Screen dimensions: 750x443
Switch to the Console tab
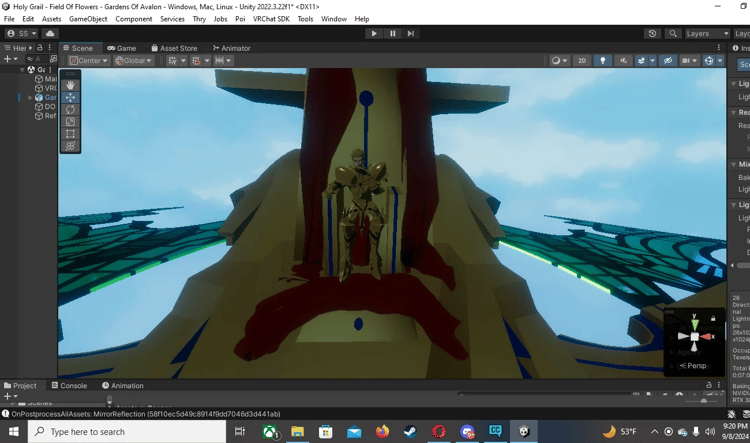pos(68,386)
